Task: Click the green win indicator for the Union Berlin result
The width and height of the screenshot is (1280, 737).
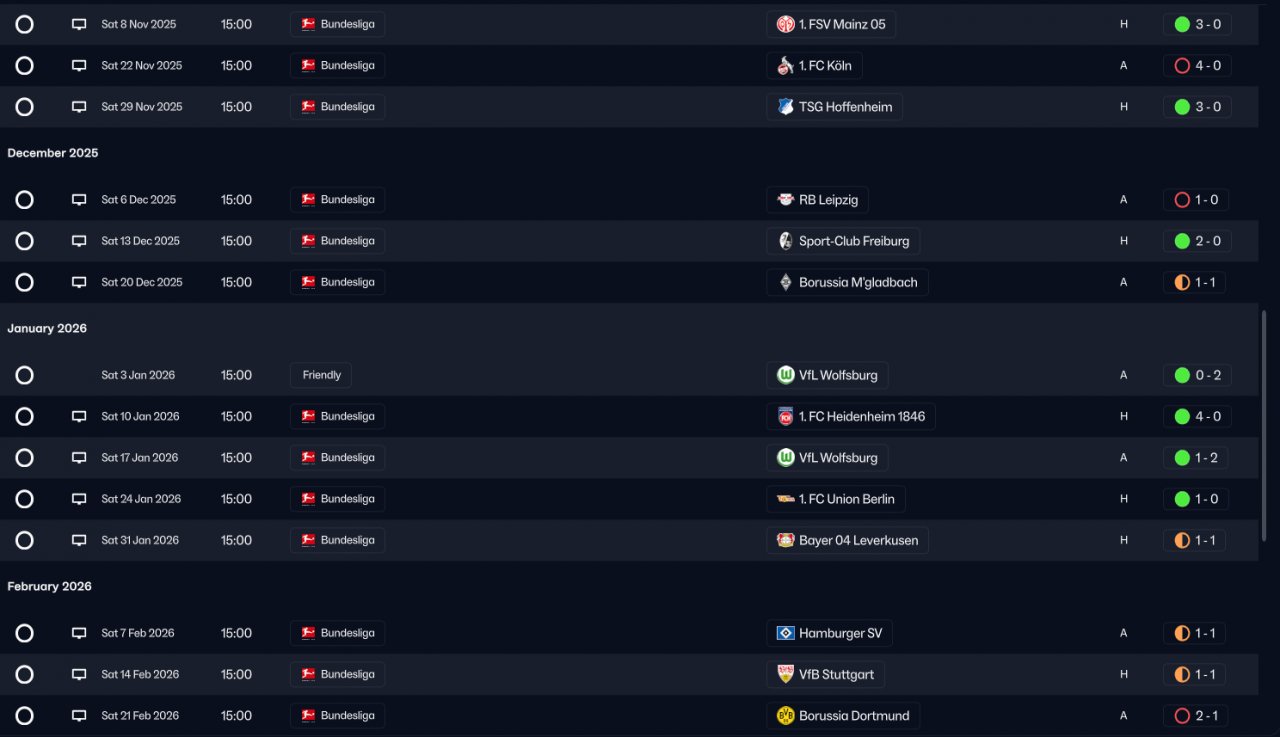Action: tap(1182, 499)
